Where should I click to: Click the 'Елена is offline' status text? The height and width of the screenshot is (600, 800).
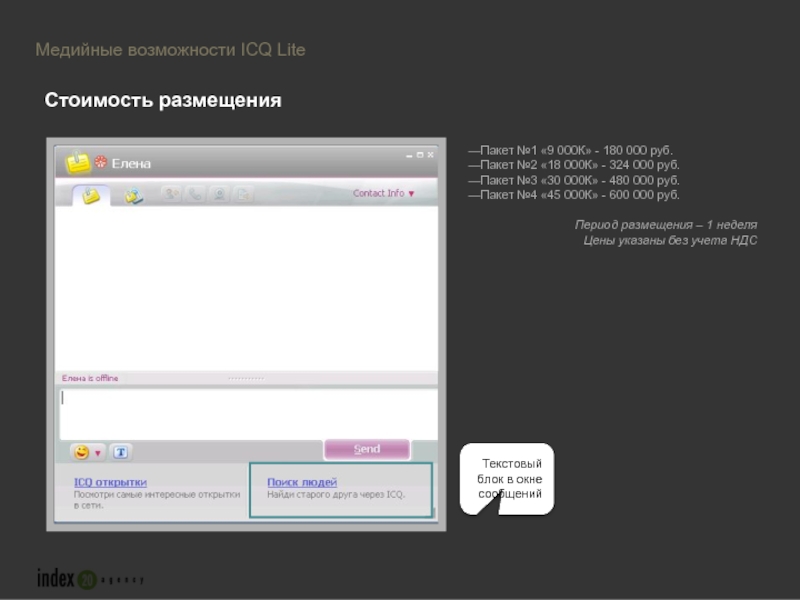point(90,378)
